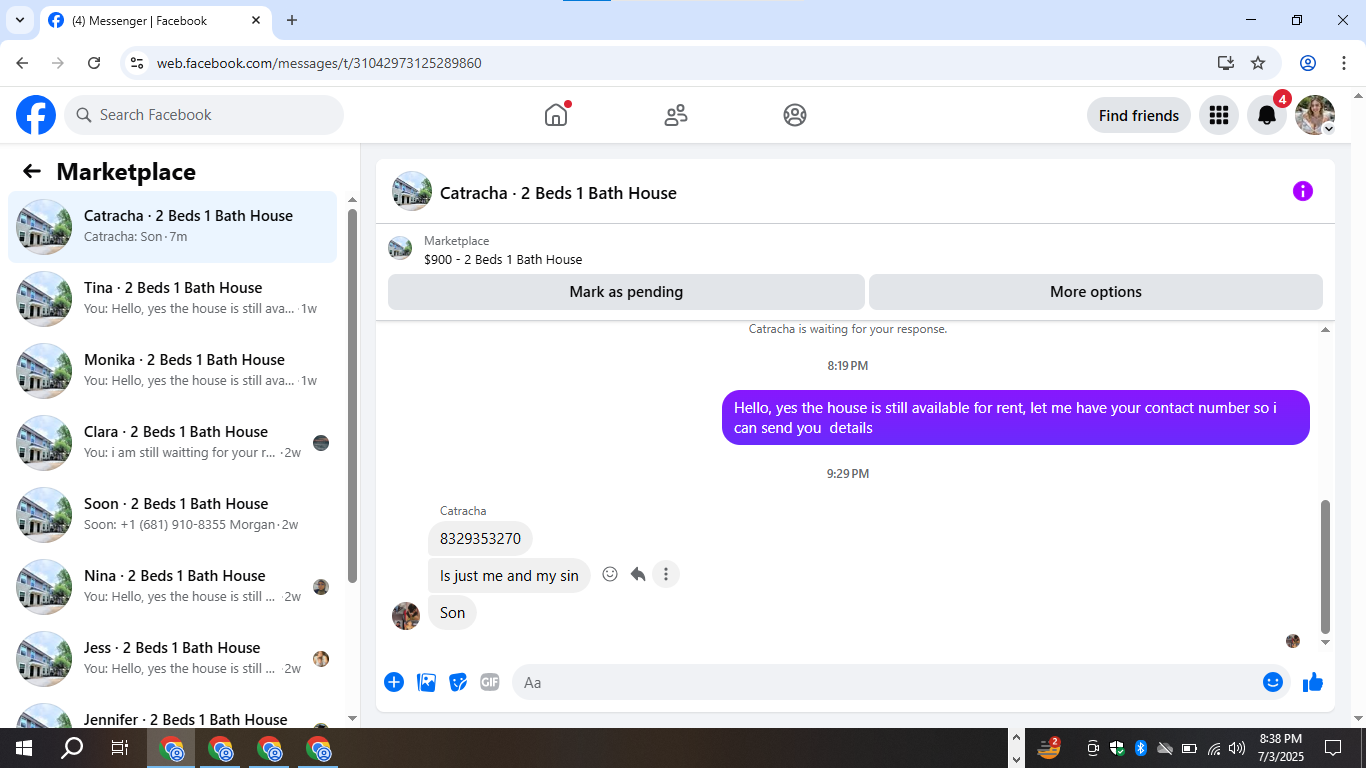
Task: Bookmark this page with star icon
Action: click(x=1258, y=63)
